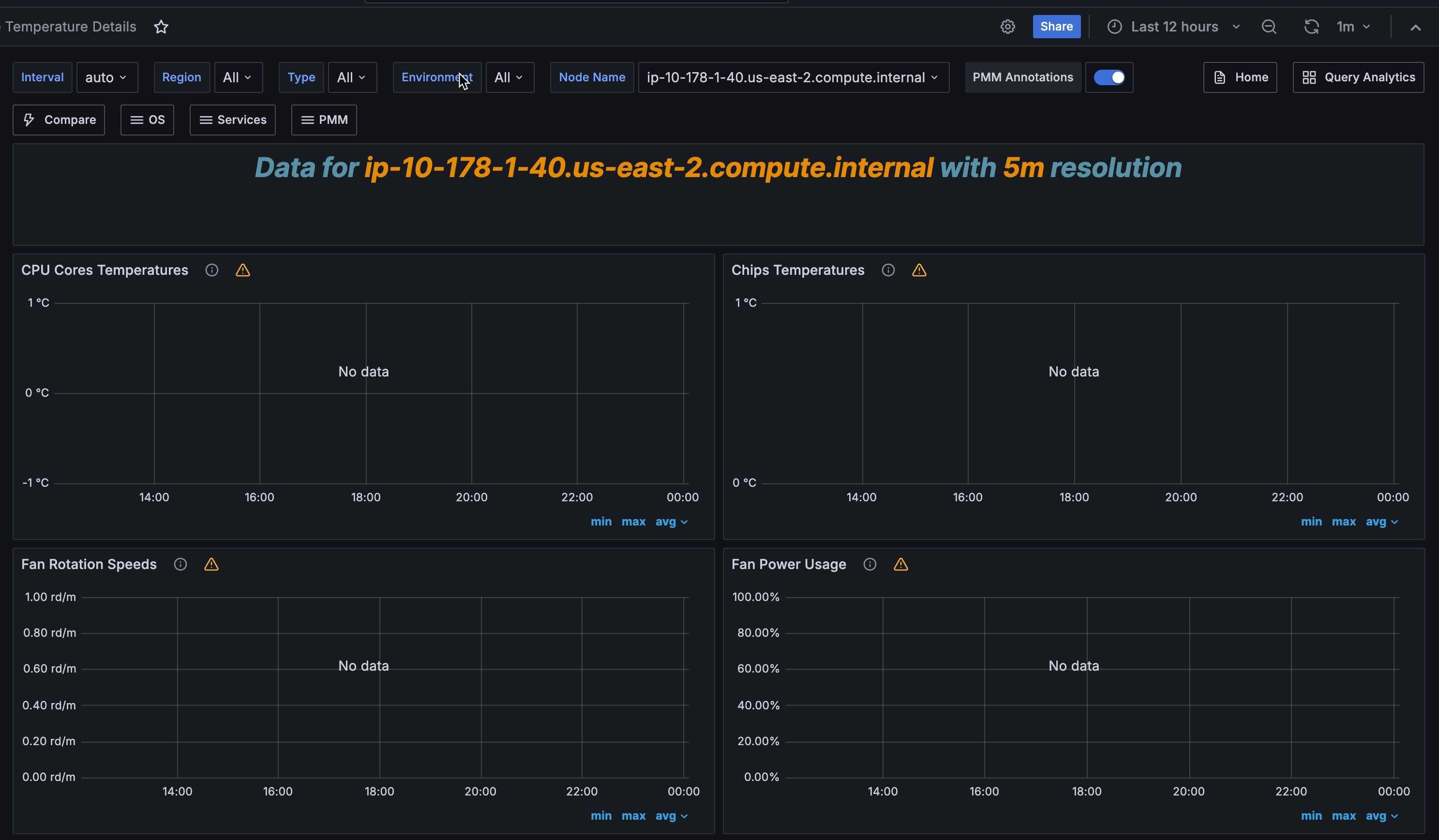1439x840 pixels.
Task: Star the Temperature Details dashboard
Action: 161,27
